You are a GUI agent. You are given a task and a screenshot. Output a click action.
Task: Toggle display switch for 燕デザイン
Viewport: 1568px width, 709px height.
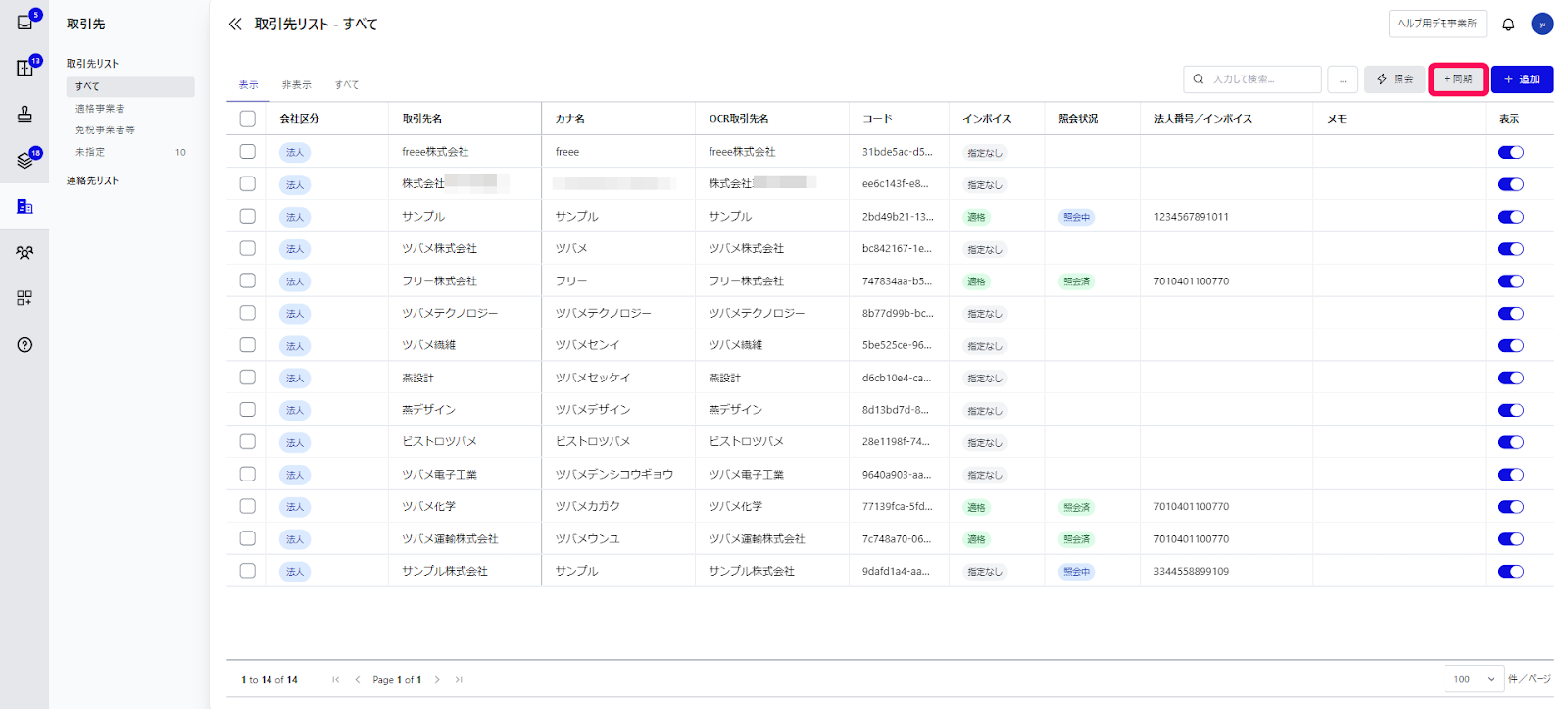tap(1511, 410)
